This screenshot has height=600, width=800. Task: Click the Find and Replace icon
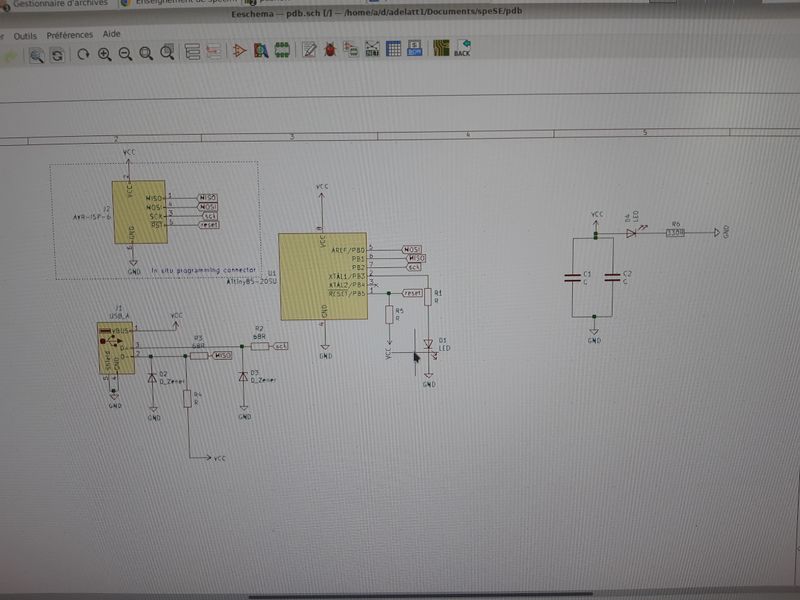[58, 54]
